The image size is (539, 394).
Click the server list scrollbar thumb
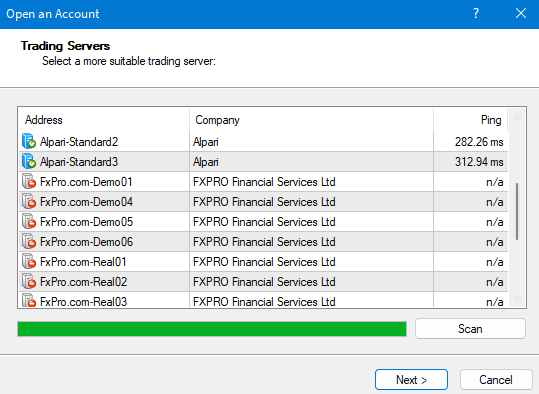[x=517, y=211]
